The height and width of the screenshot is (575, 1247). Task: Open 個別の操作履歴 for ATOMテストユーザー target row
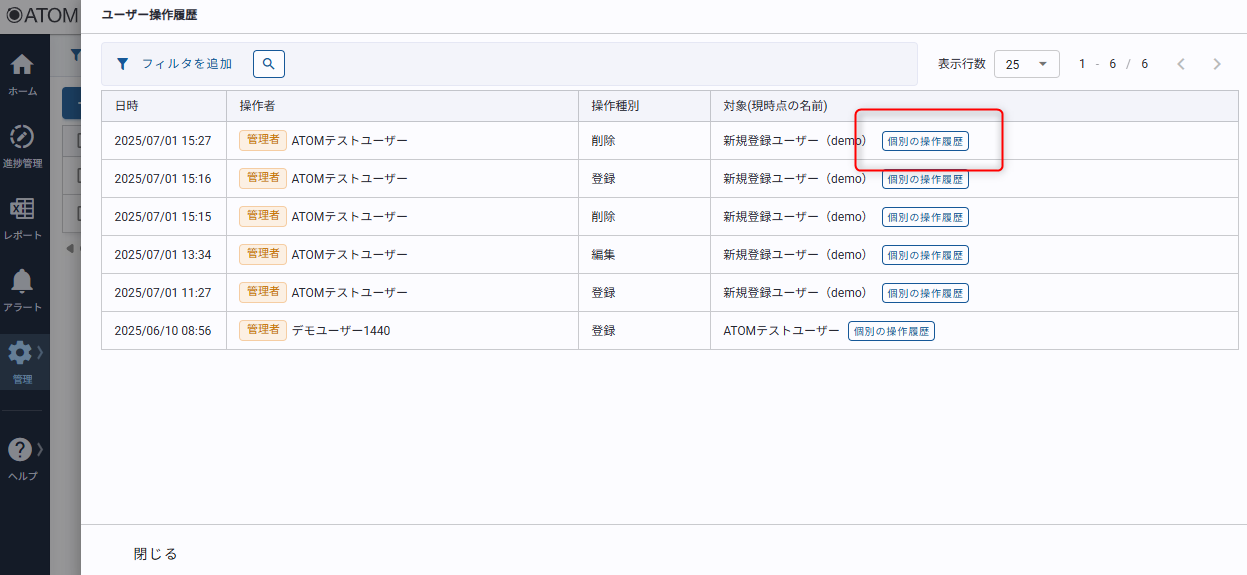tap(891, 331)
